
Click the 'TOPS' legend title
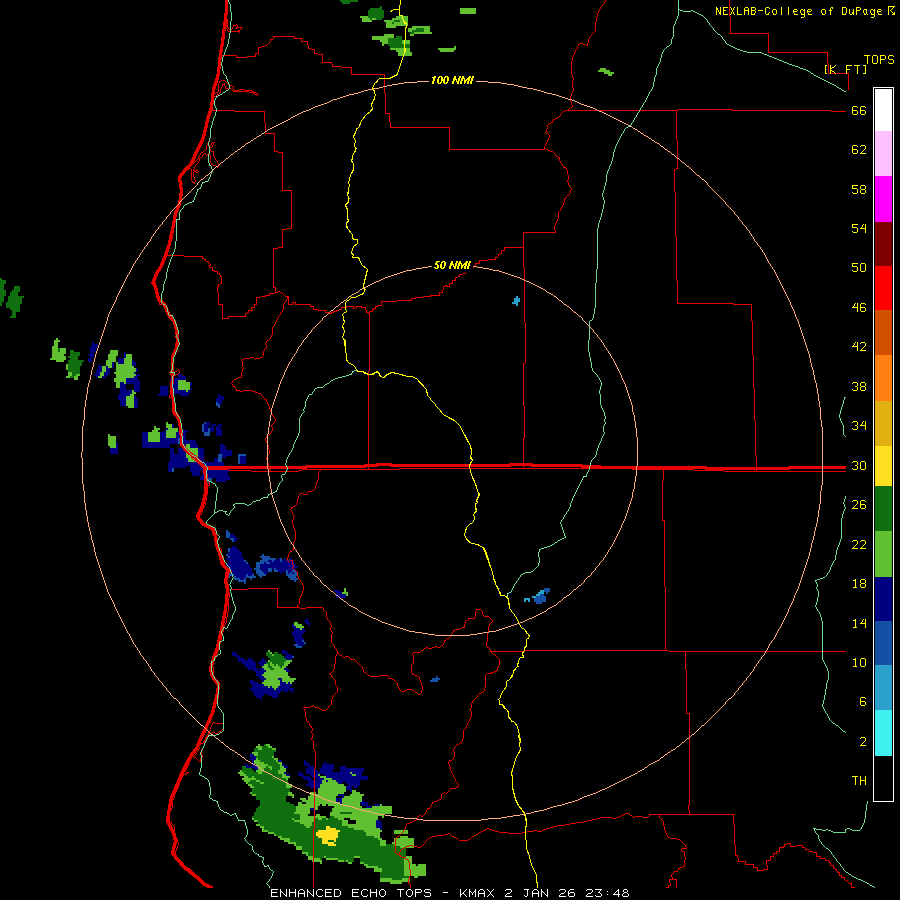coord(879,60)
